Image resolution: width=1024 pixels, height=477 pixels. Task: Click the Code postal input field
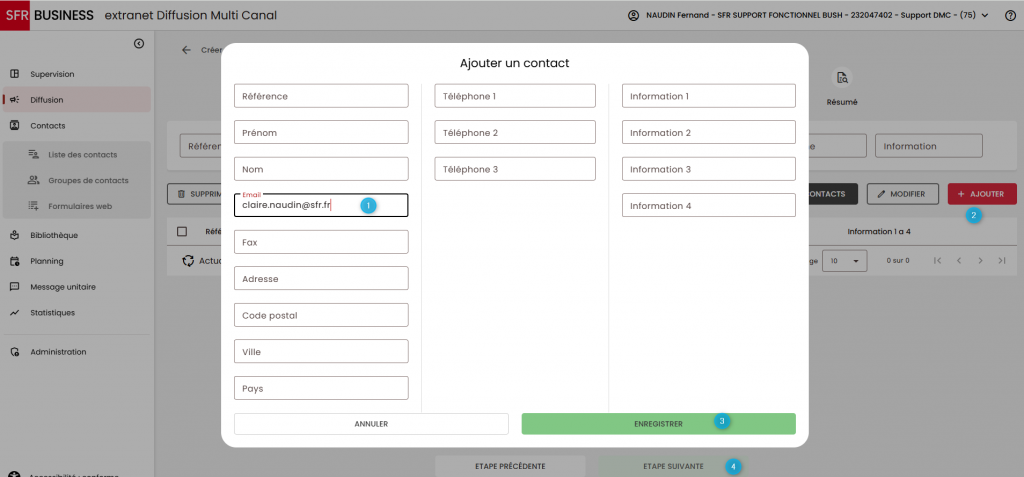point(321,315)
